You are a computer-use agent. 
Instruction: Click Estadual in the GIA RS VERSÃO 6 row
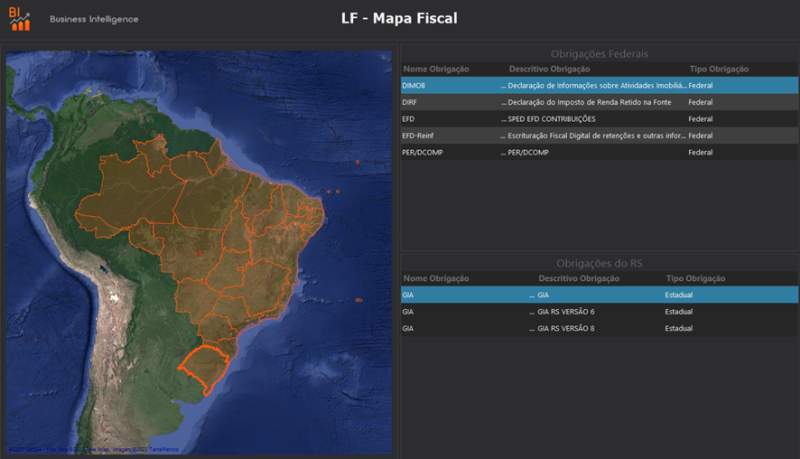pos(679,312)
